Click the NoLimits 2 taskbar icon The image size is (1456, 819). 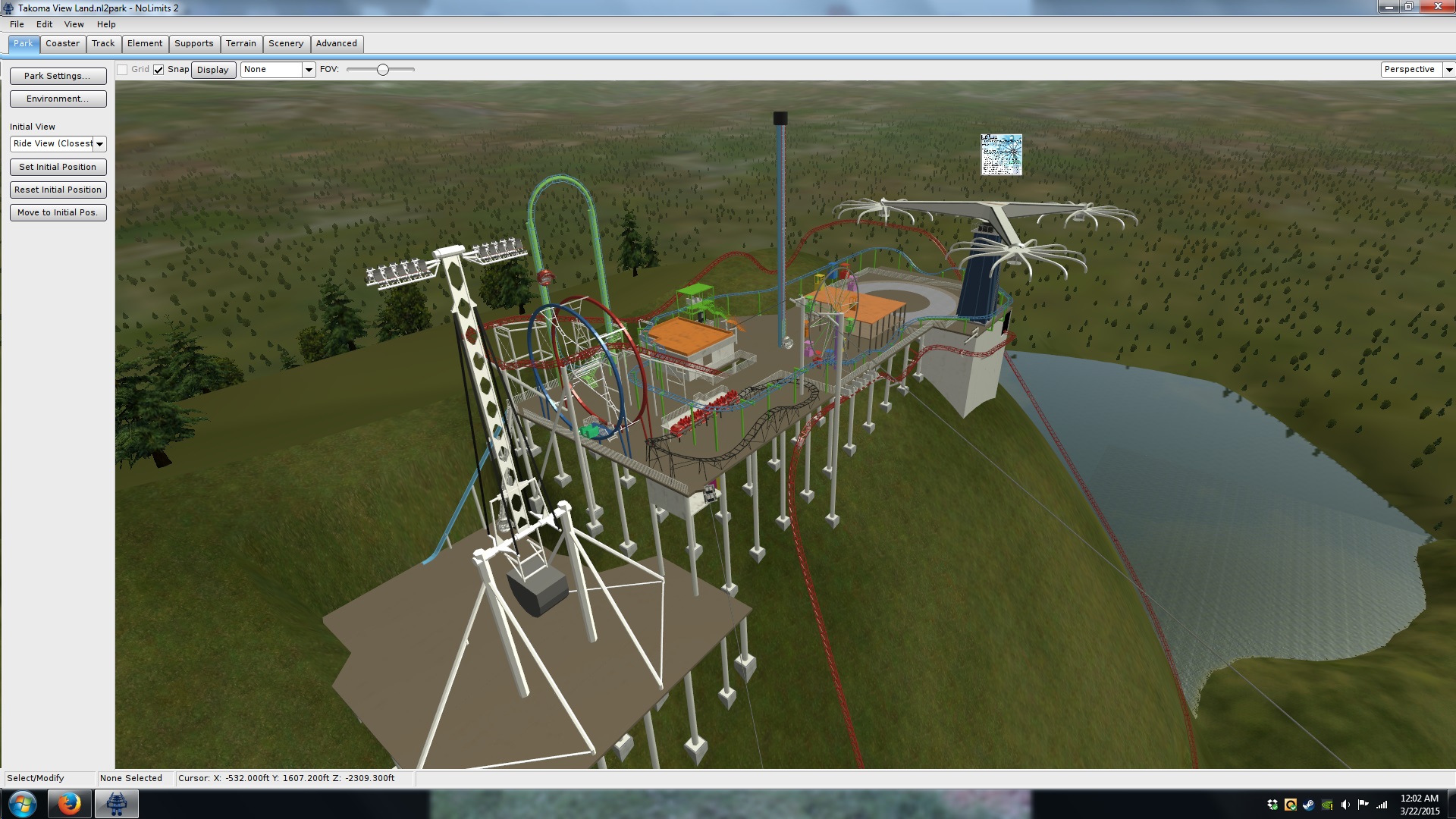(x=116, y=803)
